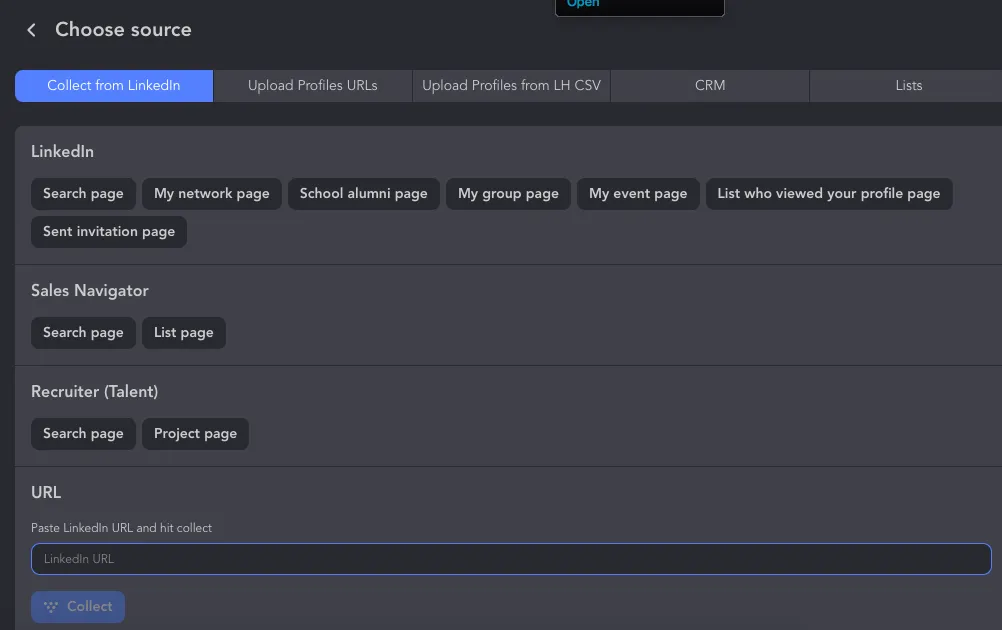
Task: Select the Collect from LinkedIn tab
Action: pos(114,86)
